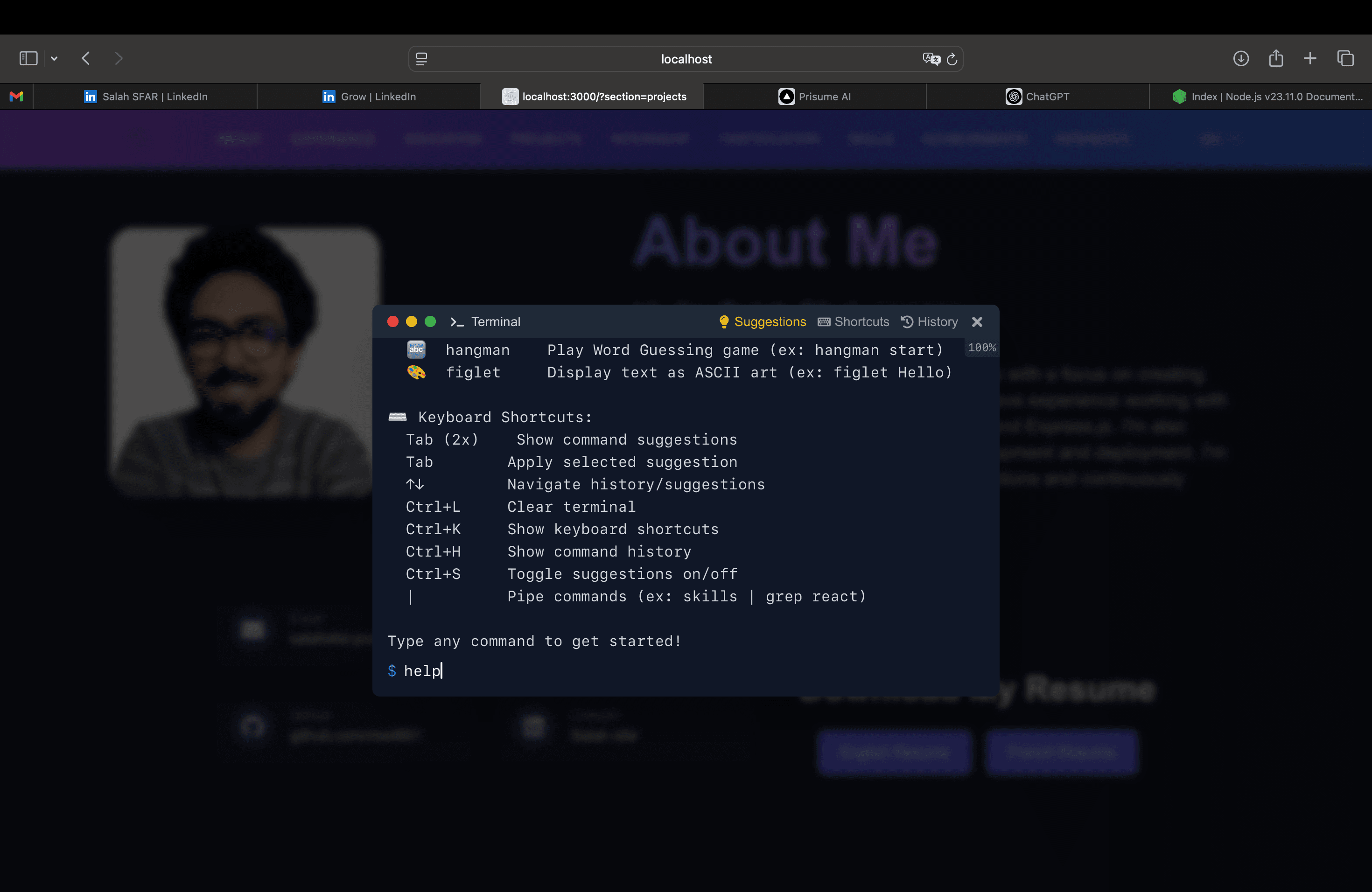1372x892 pixels.
Task: Open the tab group chevron dropdown
Action: click(x=54, y=58)
